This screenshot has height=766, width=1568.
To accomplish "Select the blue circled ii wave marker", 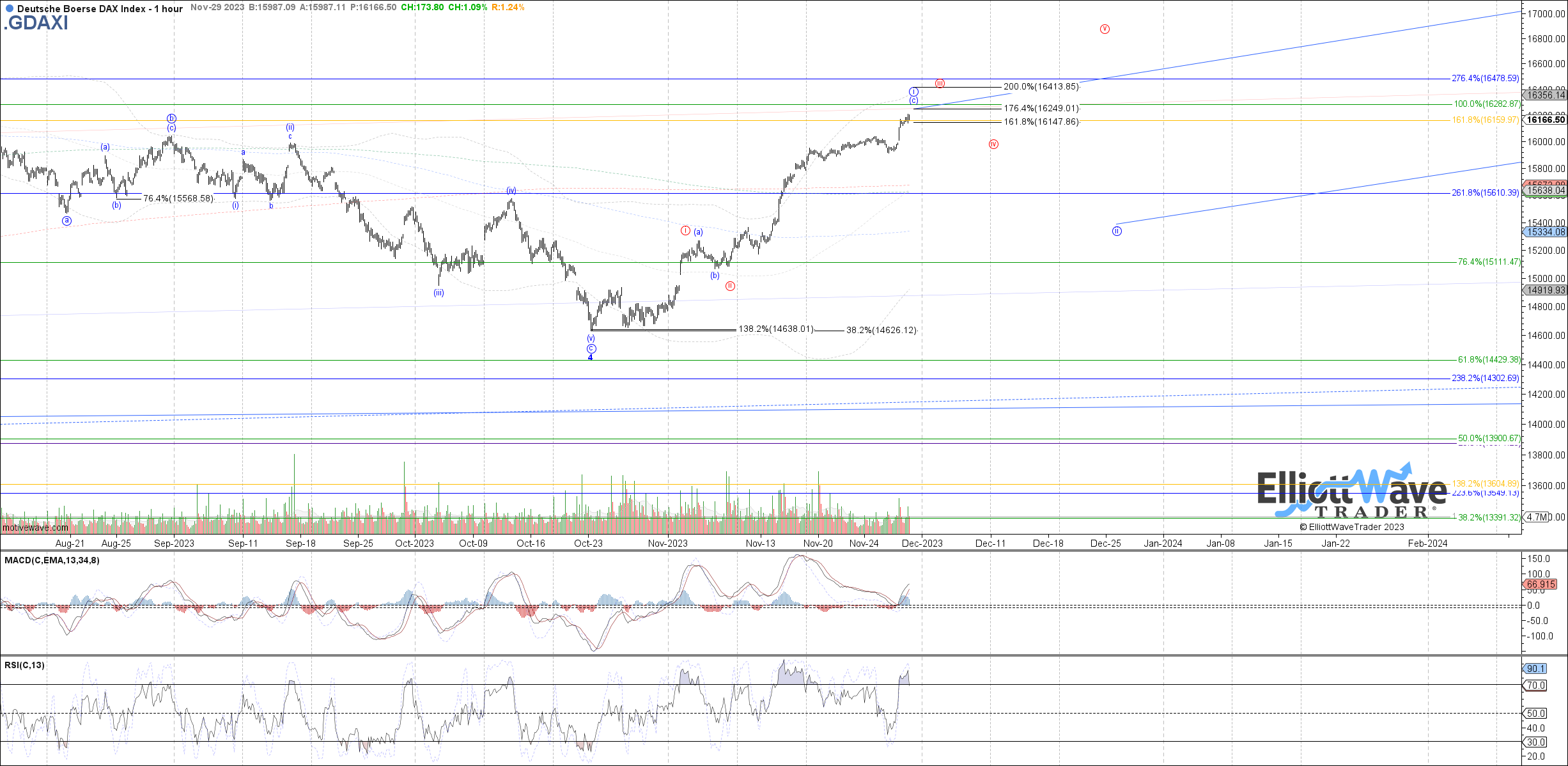I will click(x=1117, y=231).
